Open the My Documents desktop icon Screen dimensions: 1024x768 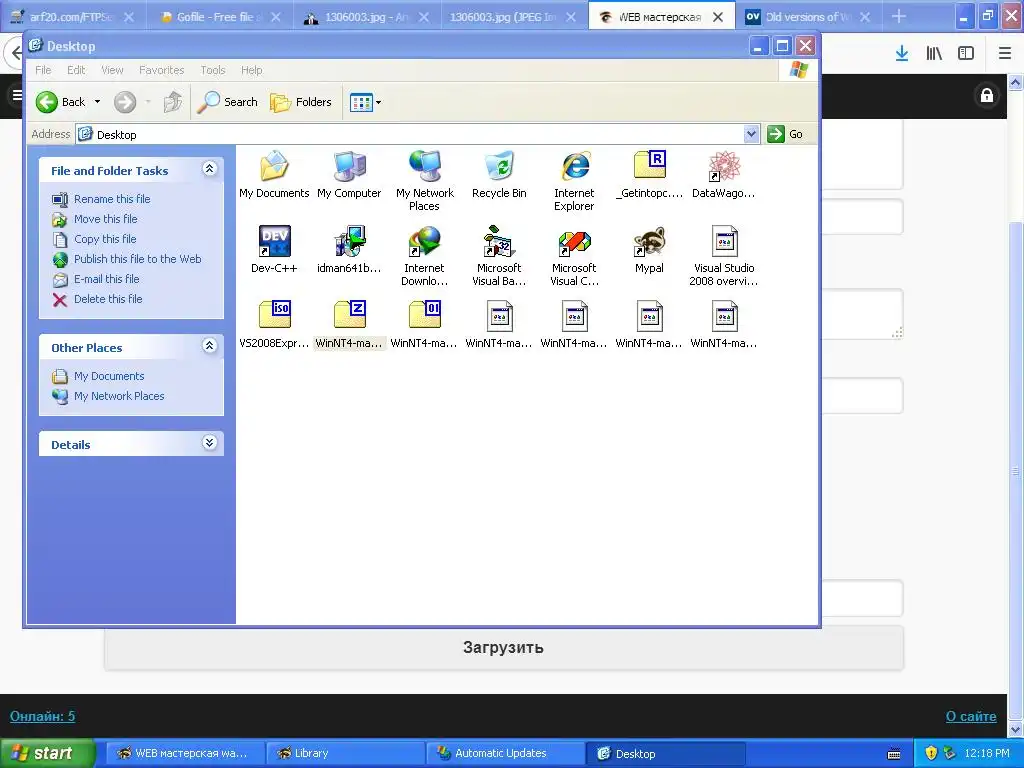pyautogui.click(x=274, y=174)
